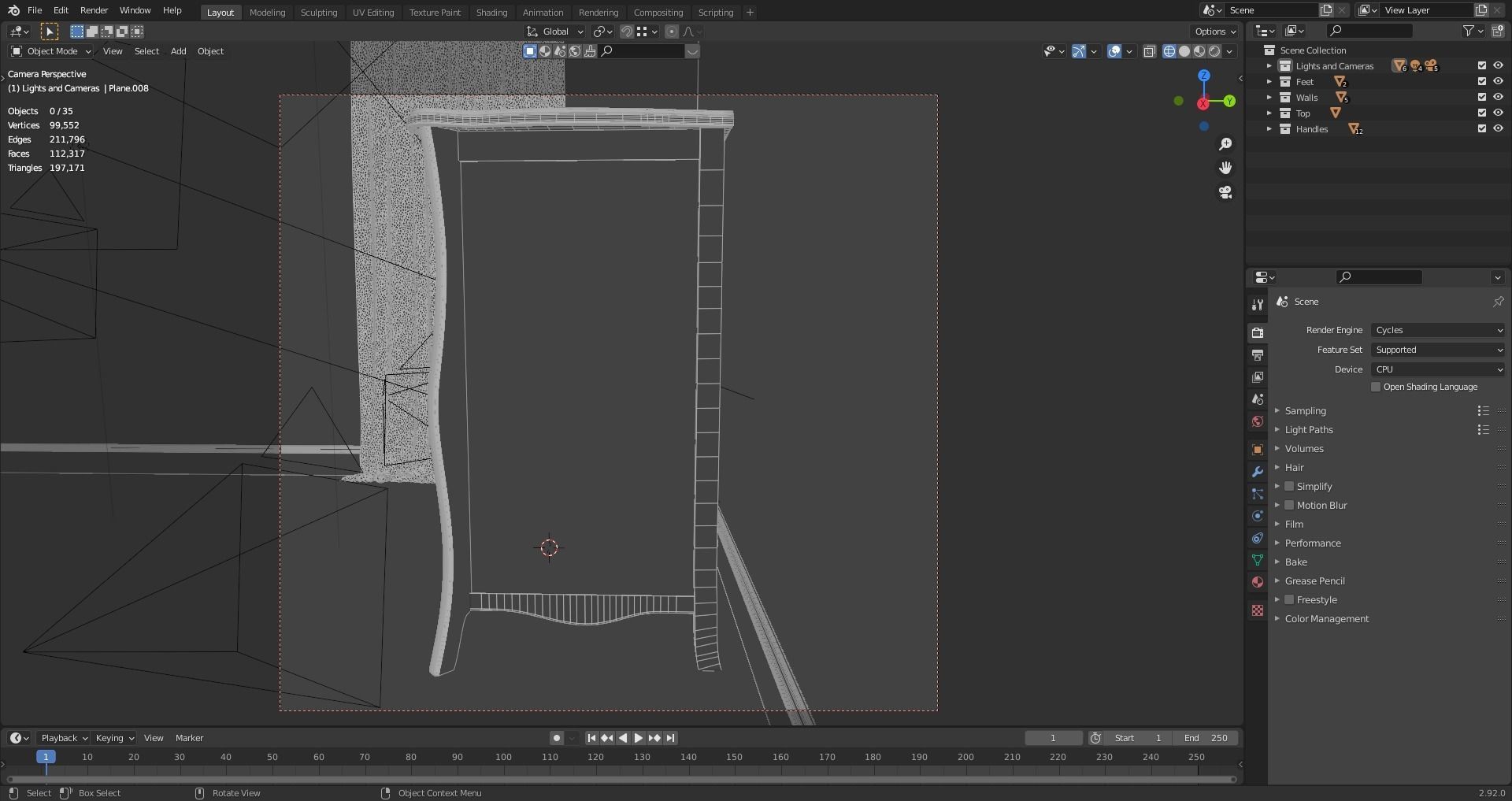This screenshot has width=1512, height=801.
Task: Open the Render Engine dropdown
Action: (1439, 330)
